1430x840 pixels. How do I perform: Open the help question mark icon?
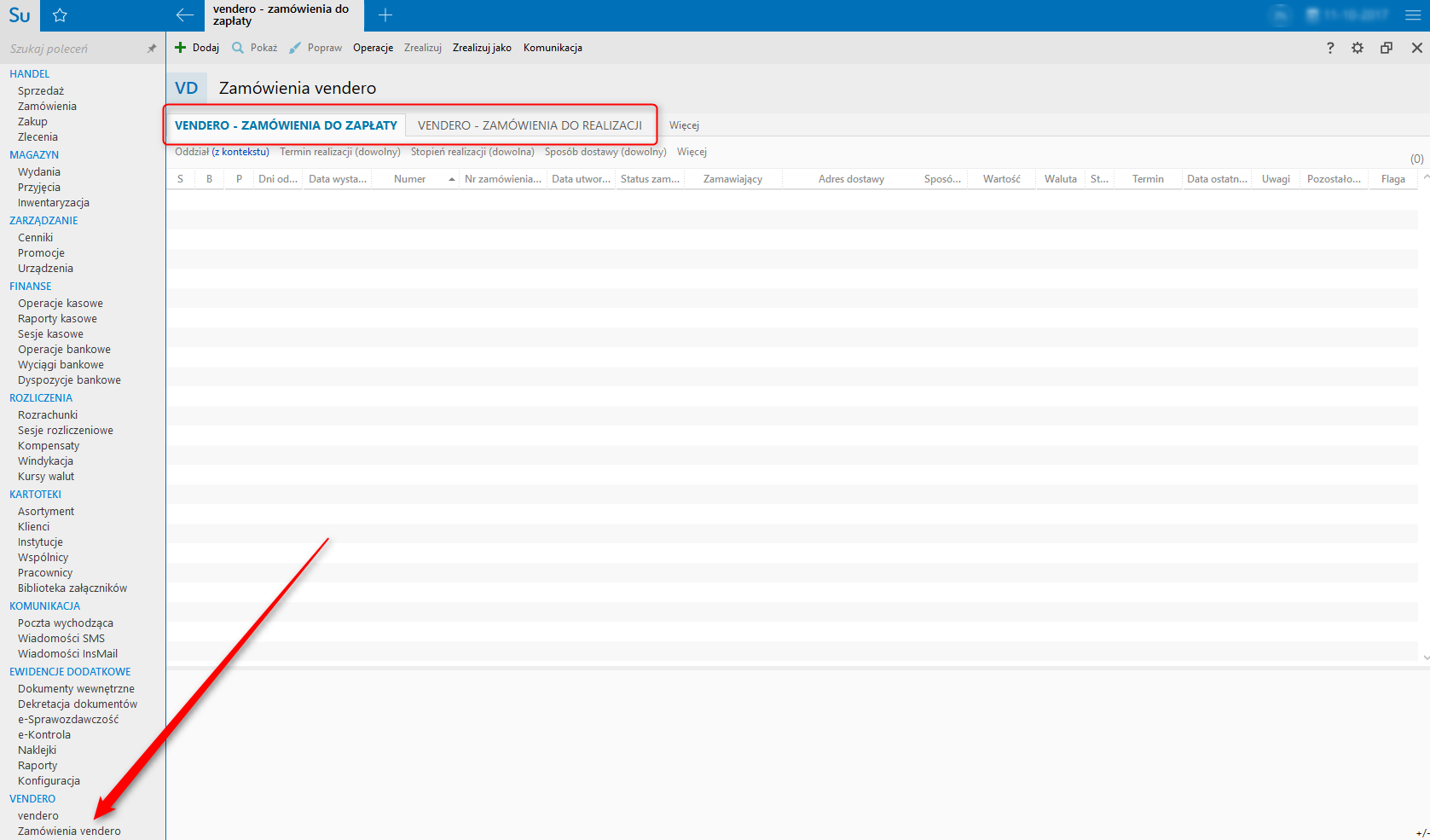[1330, 48]
